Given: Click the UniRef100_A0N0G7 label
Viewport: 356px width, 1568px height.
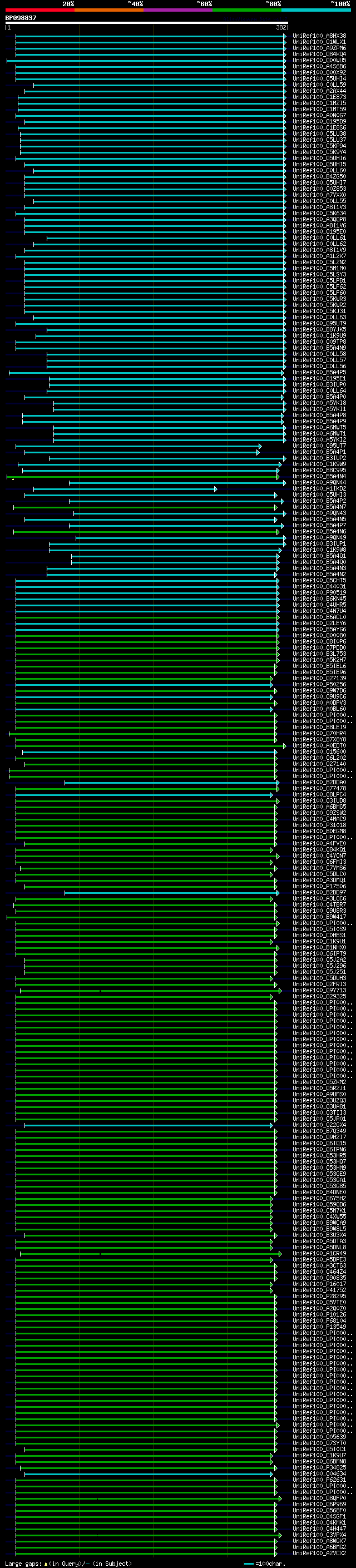Looking at the screenshot, I should tap(319, 115).
